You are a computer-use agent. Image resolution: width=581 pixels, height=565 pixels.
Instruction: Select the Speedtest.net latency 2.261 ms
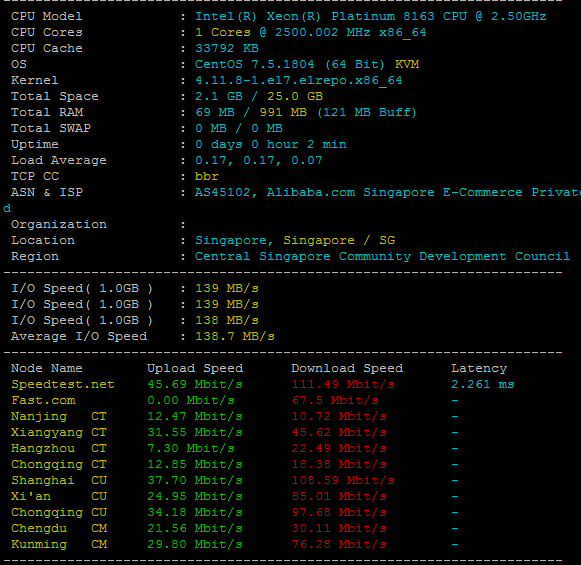482,384
